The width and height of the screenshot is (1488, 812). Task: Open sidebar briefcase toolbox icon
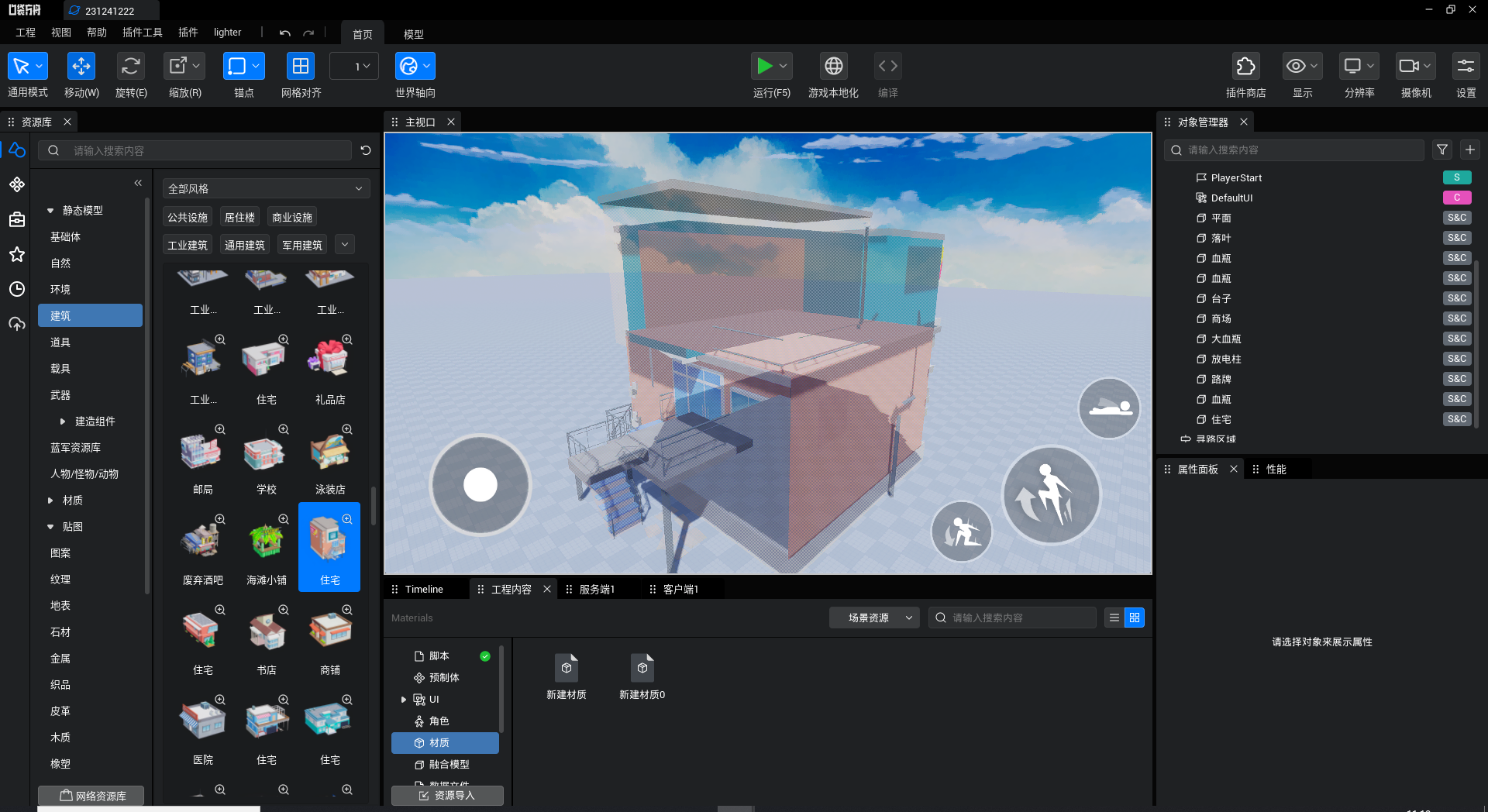tap(17, 219)
